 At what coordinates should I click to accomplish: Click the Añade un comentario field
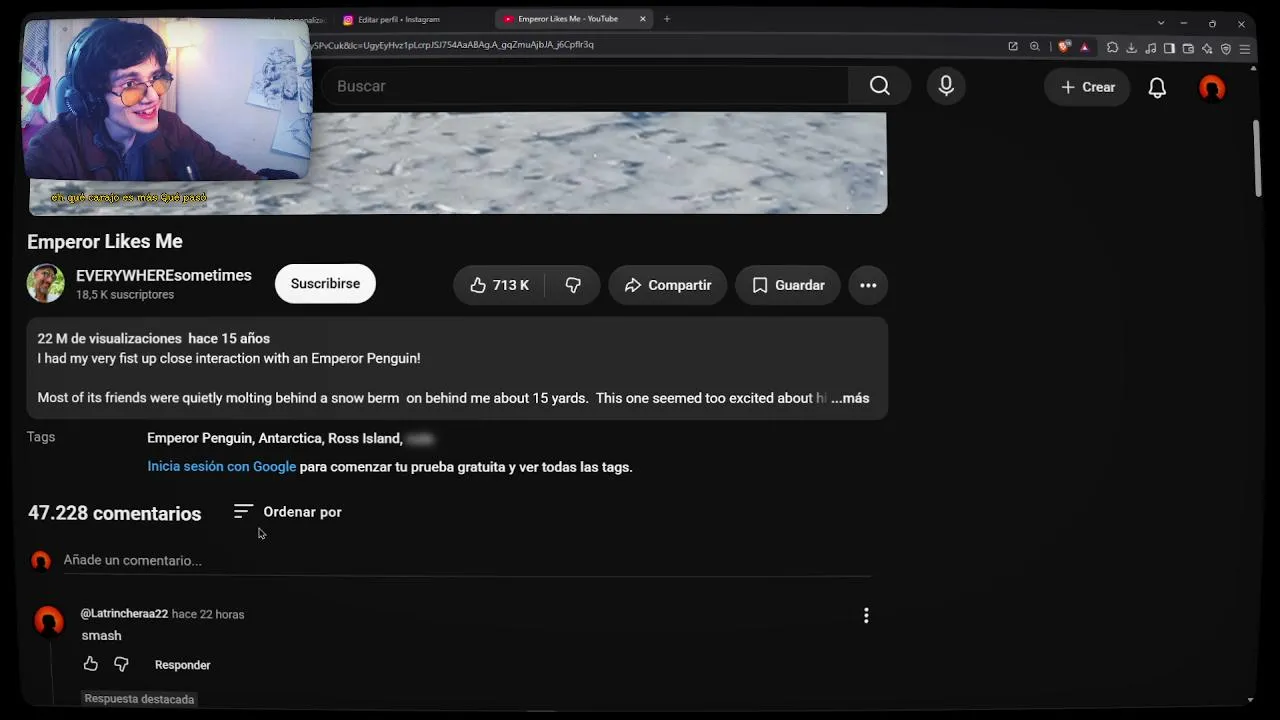pos(467,561)
